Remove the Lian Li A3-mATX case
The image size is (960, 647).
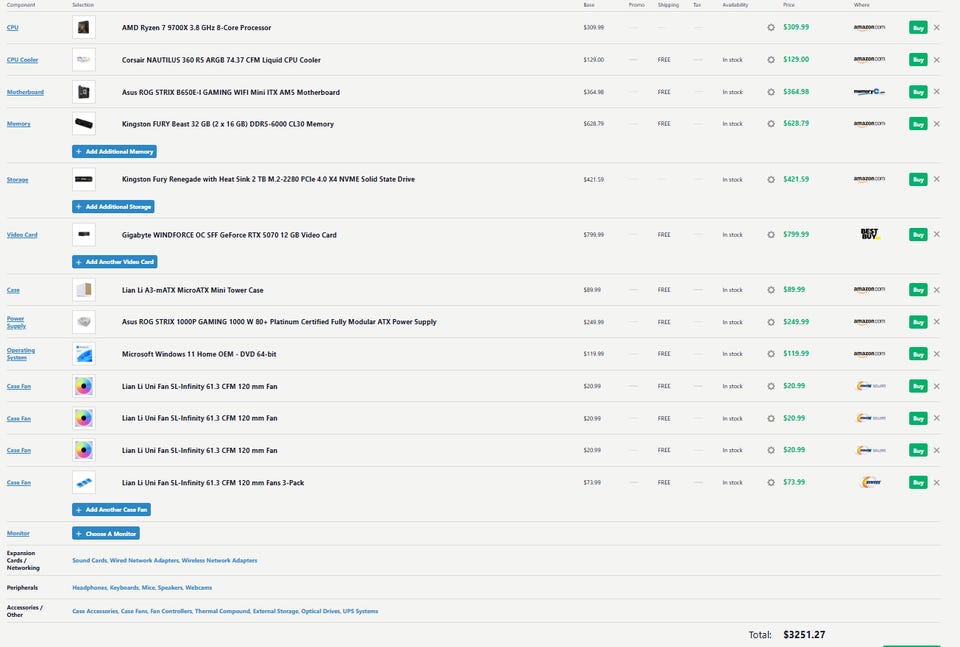(x=937, y=290)
